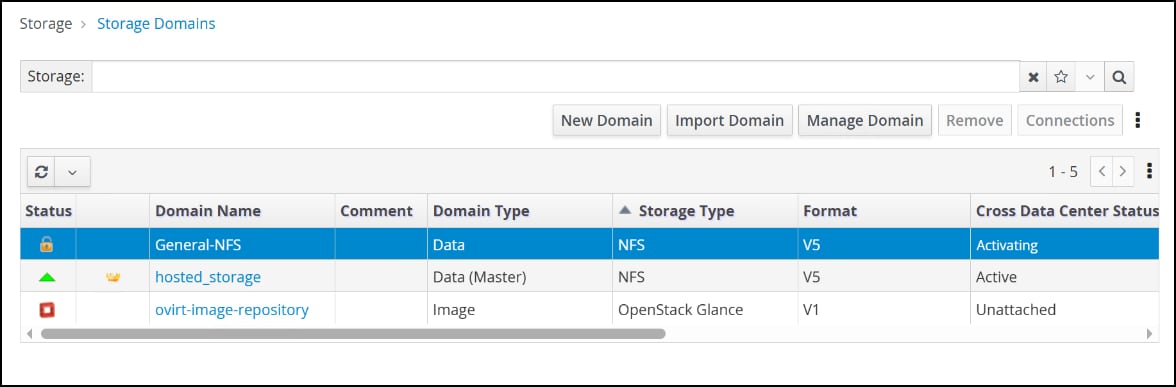Toggle Storage Type sort order arrow
The height and width of the screenshot is (387, 1176).
[625, 211]
